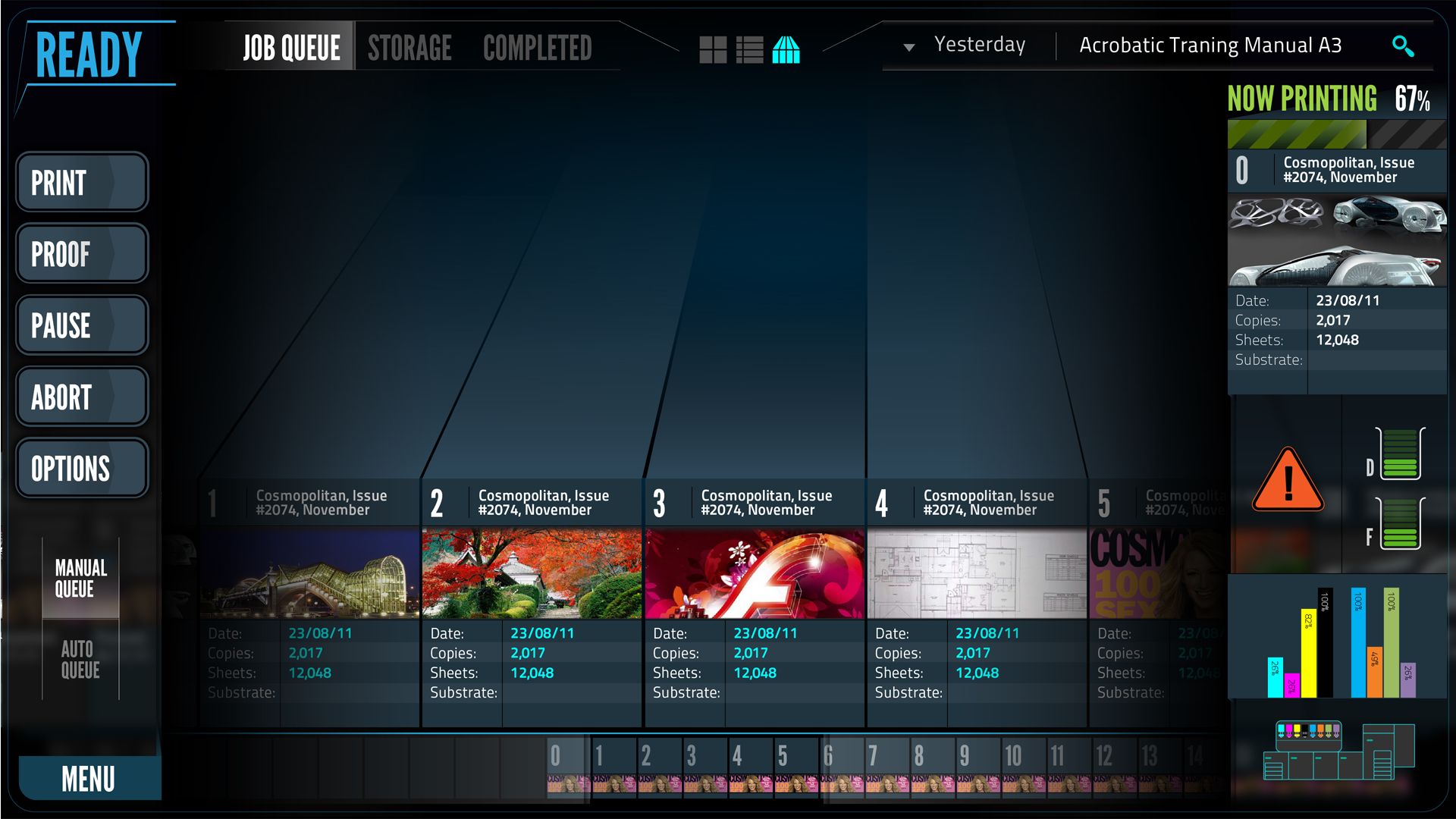Open the COMPLETED tab
Viewport: 1456px width, 819px height.
point(537,48)
